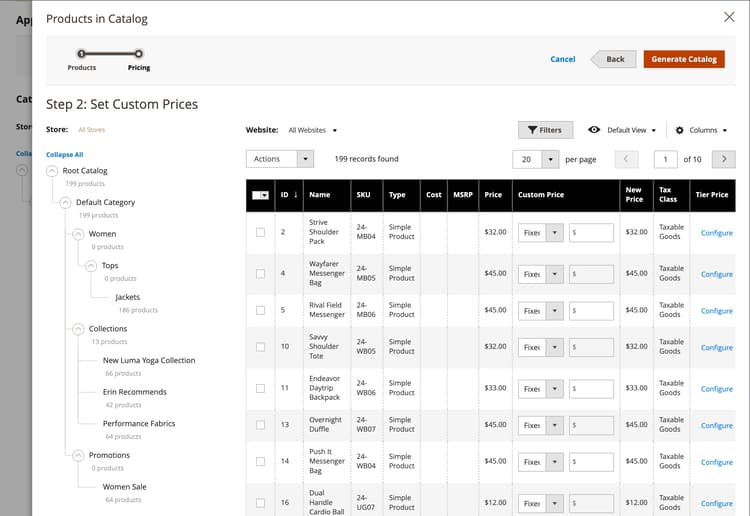750x516 pixels.
Task: Collapse the Root Catalog node
Action: pos(52,171)
